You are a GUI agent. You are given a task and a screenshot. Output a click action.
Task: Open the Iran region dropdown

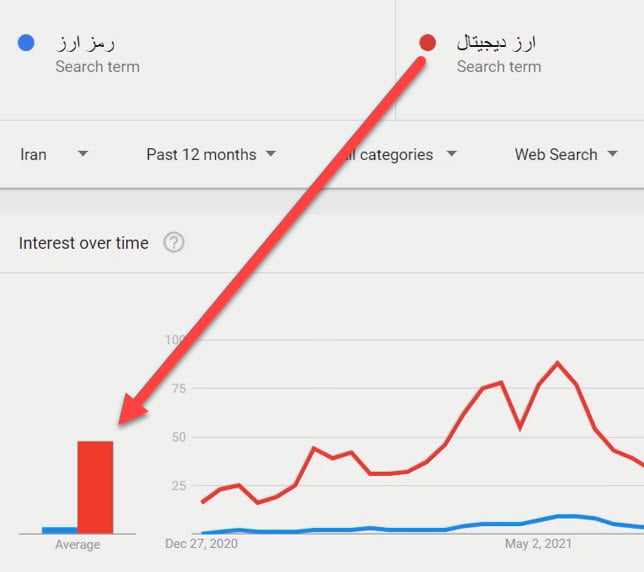(54, 155)
